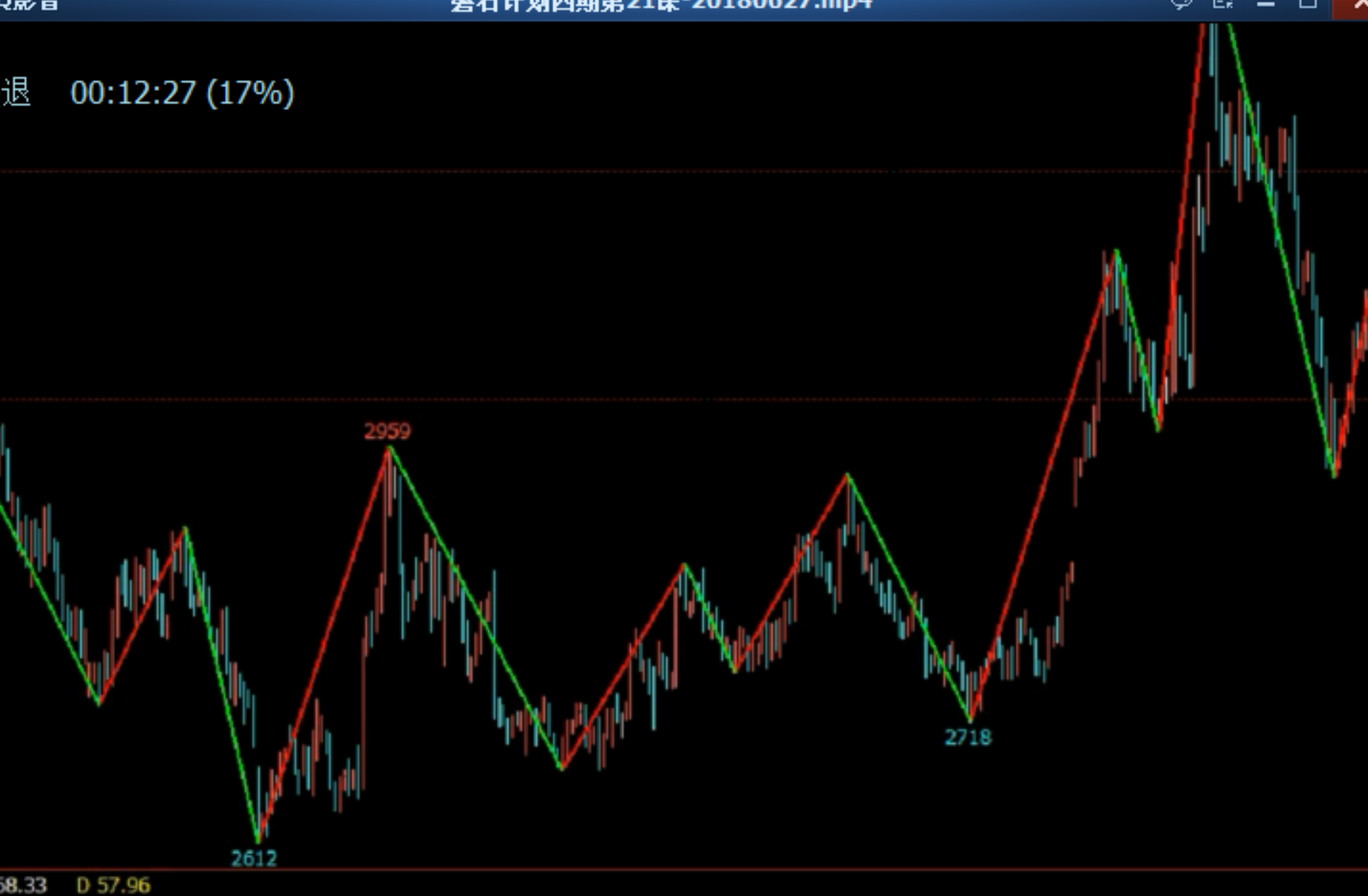The height and width of the screenshot is (896, 1368).
Task: Maximize the video player window
Action: click(1308, 4)
